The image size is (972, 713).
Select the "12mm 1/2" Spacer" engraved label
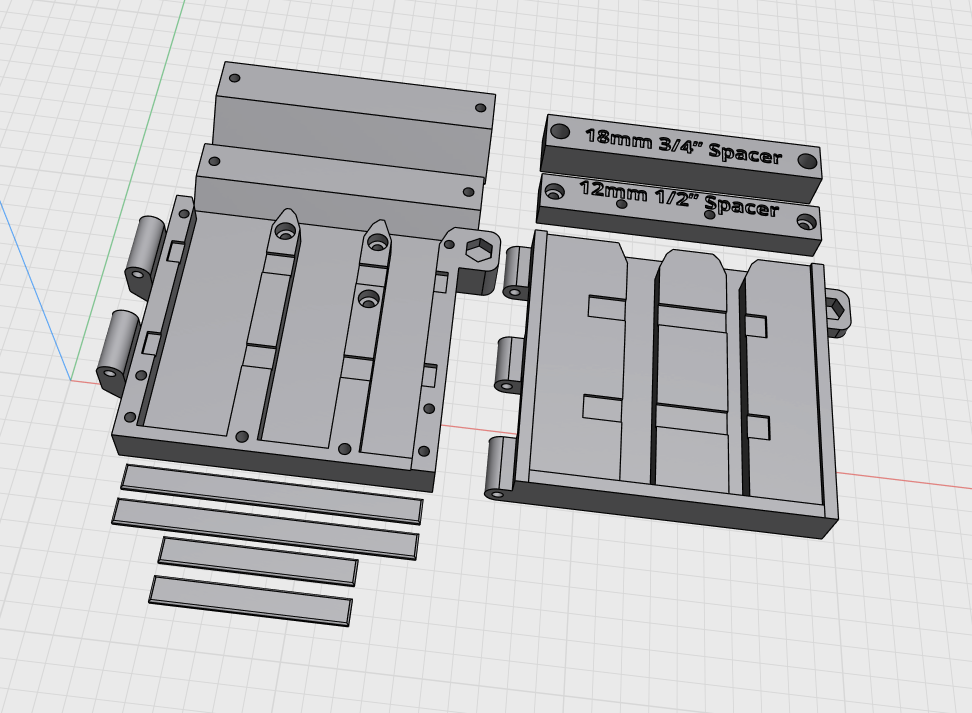point(679,198)
